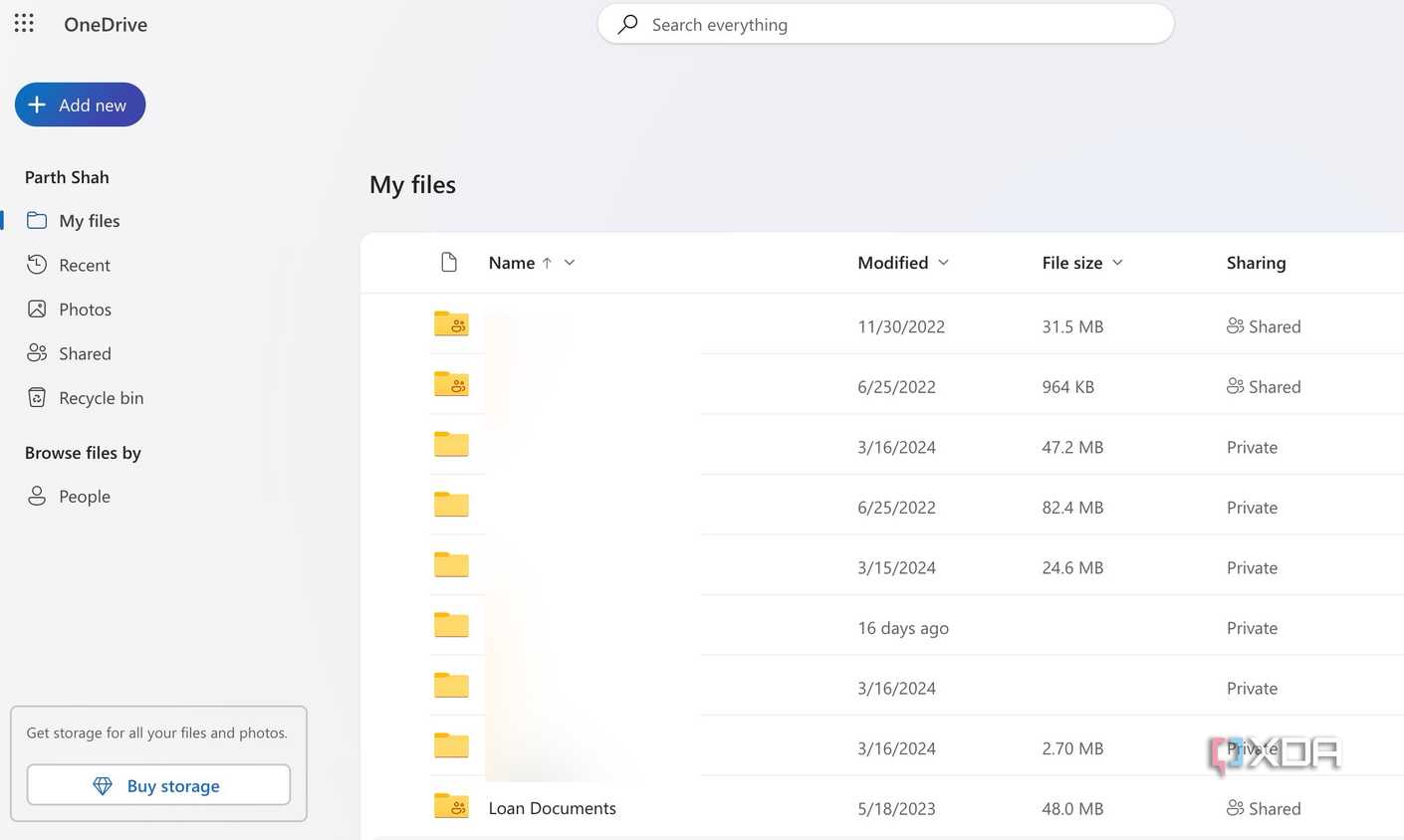The height and width of the screenshot is (840, 1404).
Task: Click the sharing icon in Loan Documents row
Action: click(1235, 808)
